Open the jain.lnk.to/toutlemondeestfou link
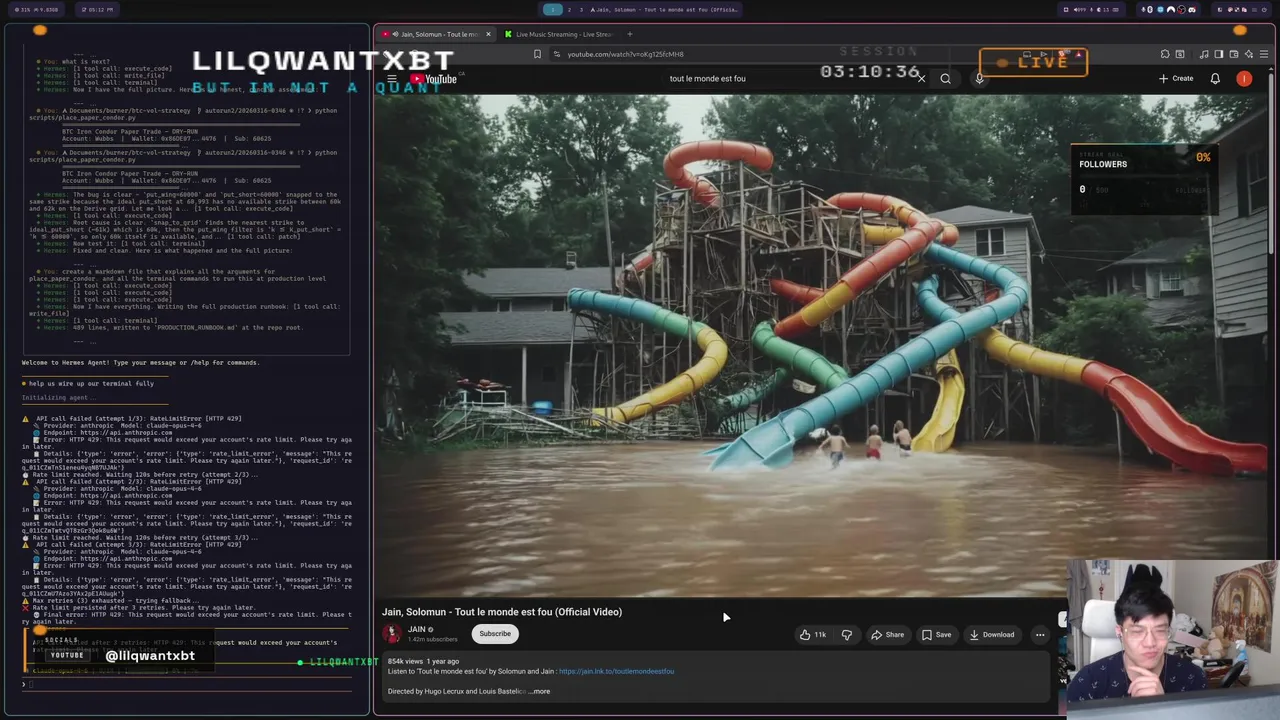The image size is (1280, 720). 616,671
